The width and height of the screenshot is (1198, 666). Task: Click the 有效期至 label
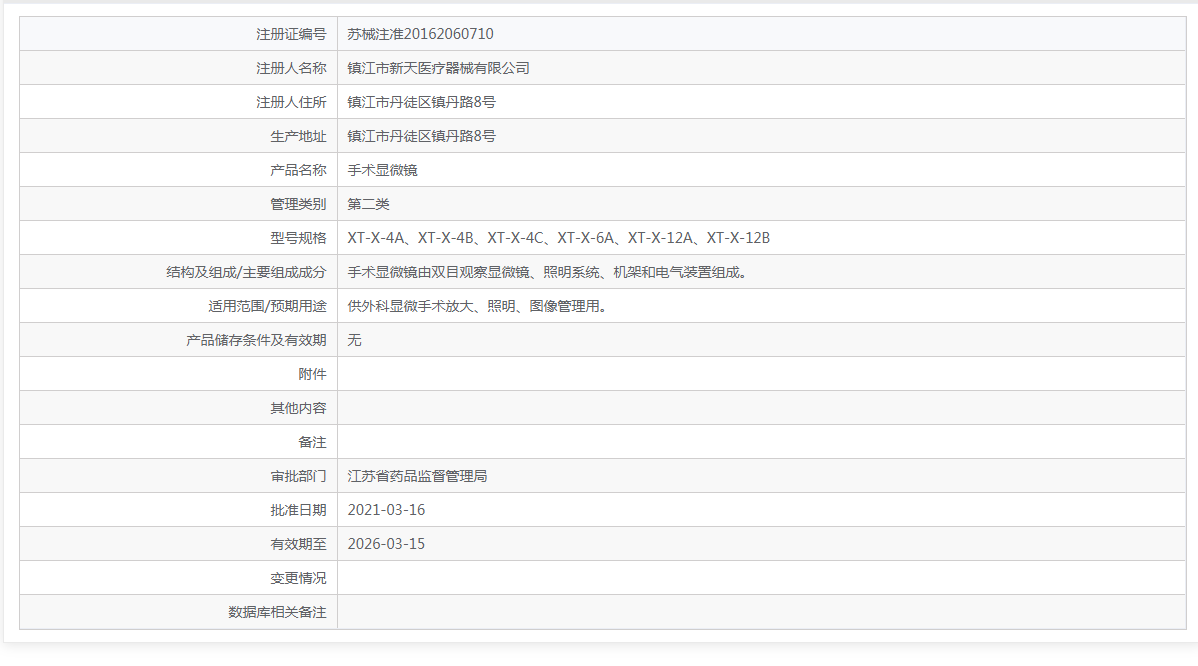[298, 544]
